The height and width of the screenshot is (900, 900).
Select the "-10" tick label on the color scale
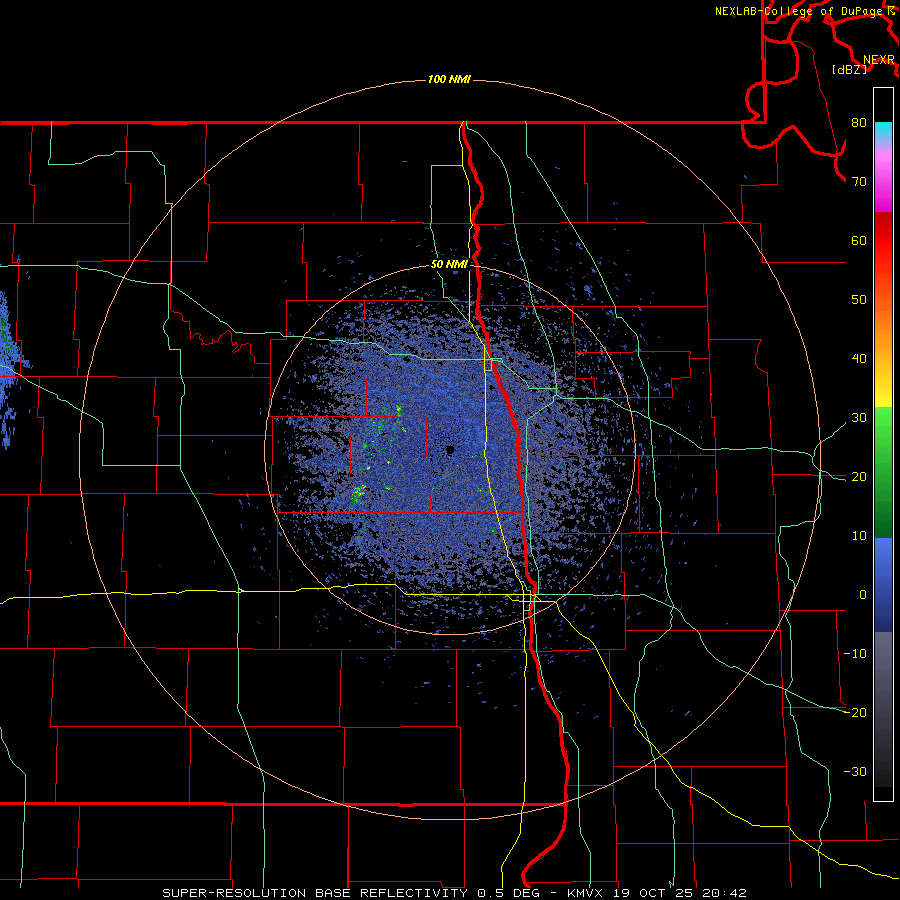(855, 654)
